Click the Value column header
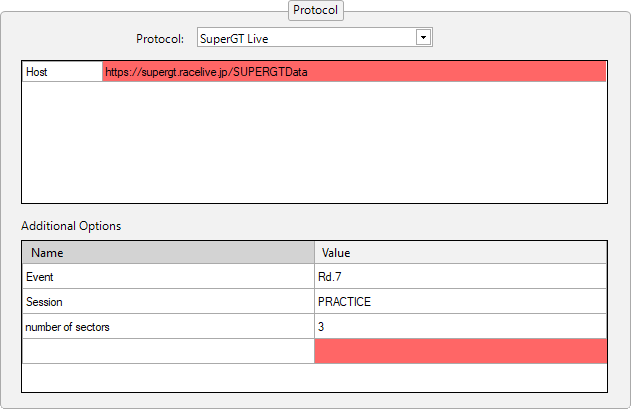The width and height of the screenshot is (631, 409). point(460,253)
